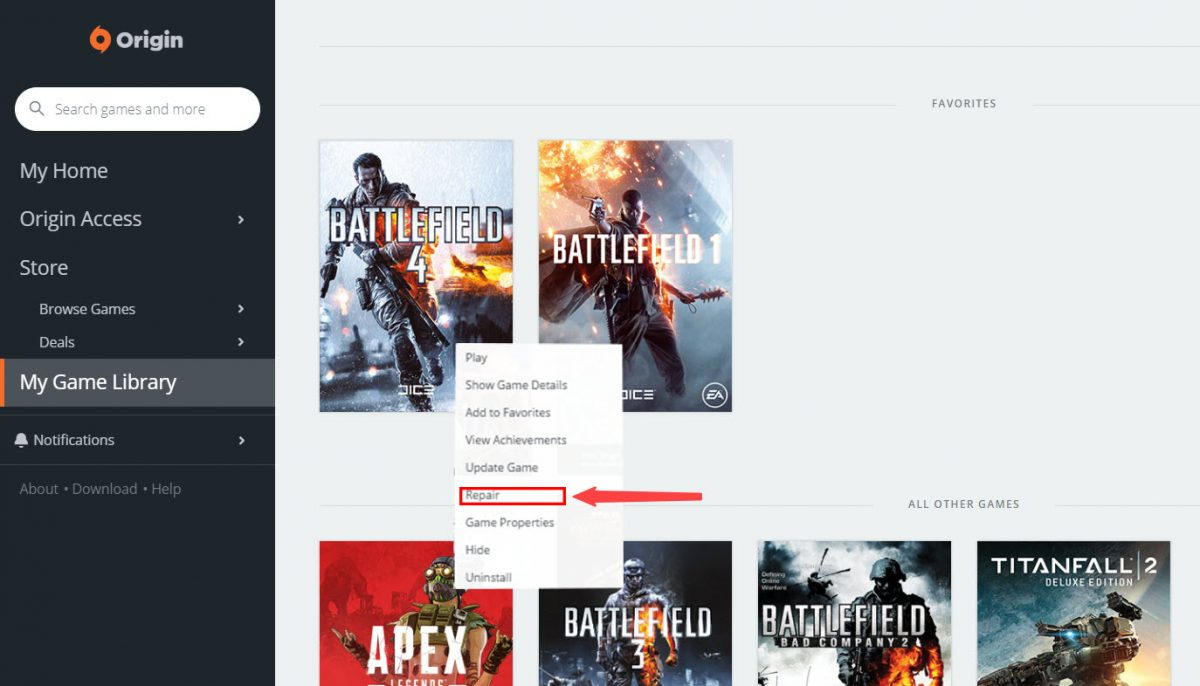Choose Update Game in context menu
This screenshot has height=686, width=1200.
502,467
